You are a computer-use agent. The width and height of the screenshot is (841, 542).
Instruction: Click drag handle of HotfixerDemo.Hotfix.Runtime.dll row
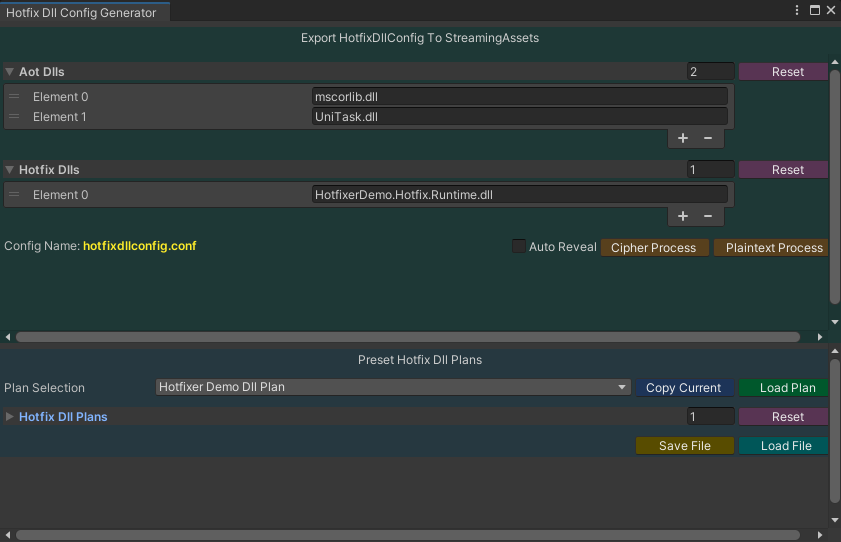[14, 195]
